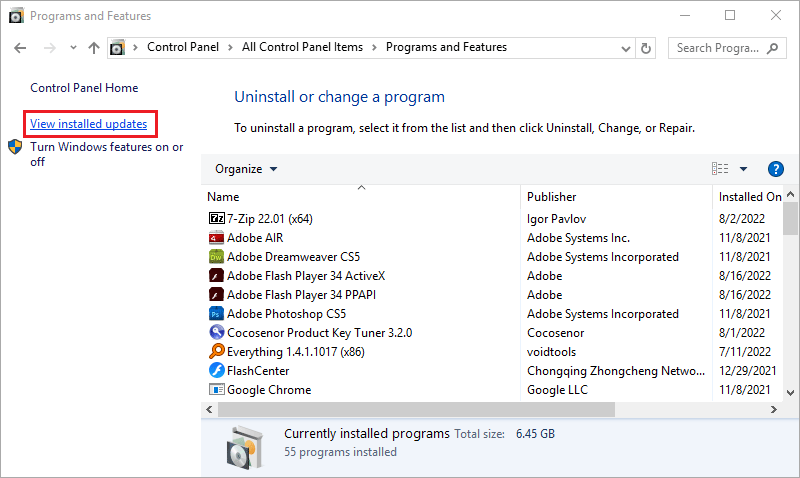
Task: Click horizontal scrollbar left arrow
Action: click(209, 409)
